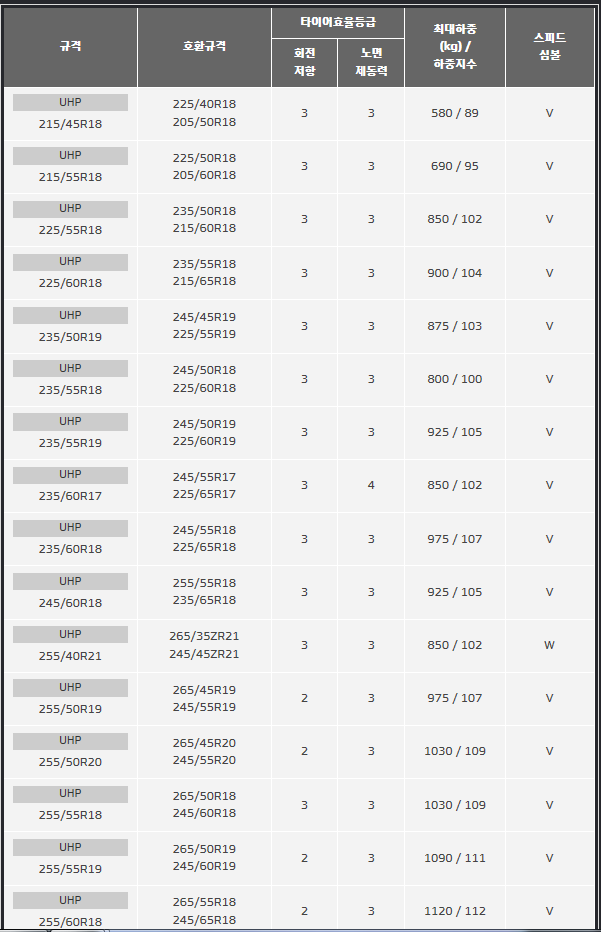This screenshot has height=932, width=601.
Task: Select the 580 / 89 load cell
Action: [455, 114]
